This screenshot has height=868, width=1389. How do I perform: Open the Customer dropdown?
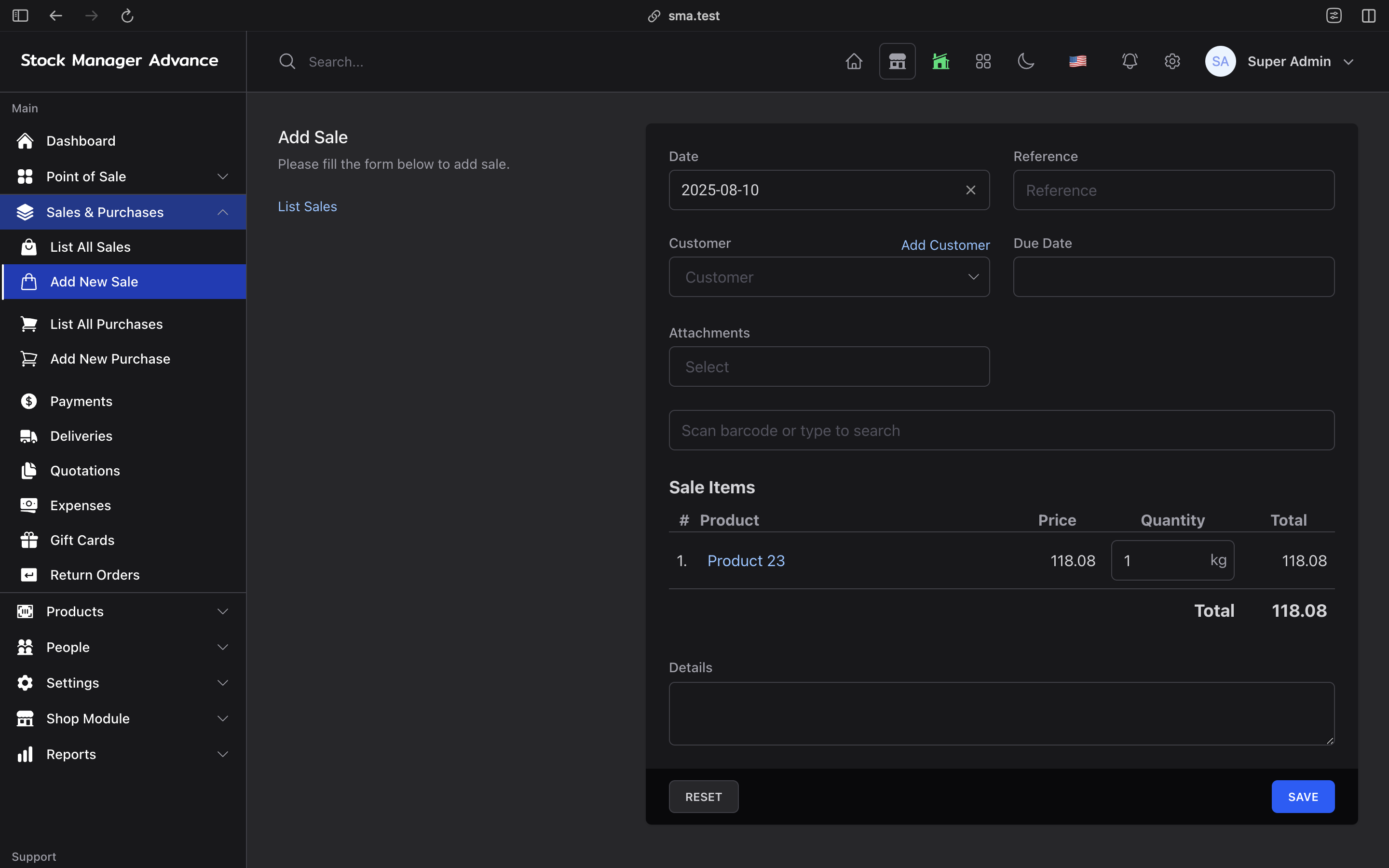tap(829, 277)
